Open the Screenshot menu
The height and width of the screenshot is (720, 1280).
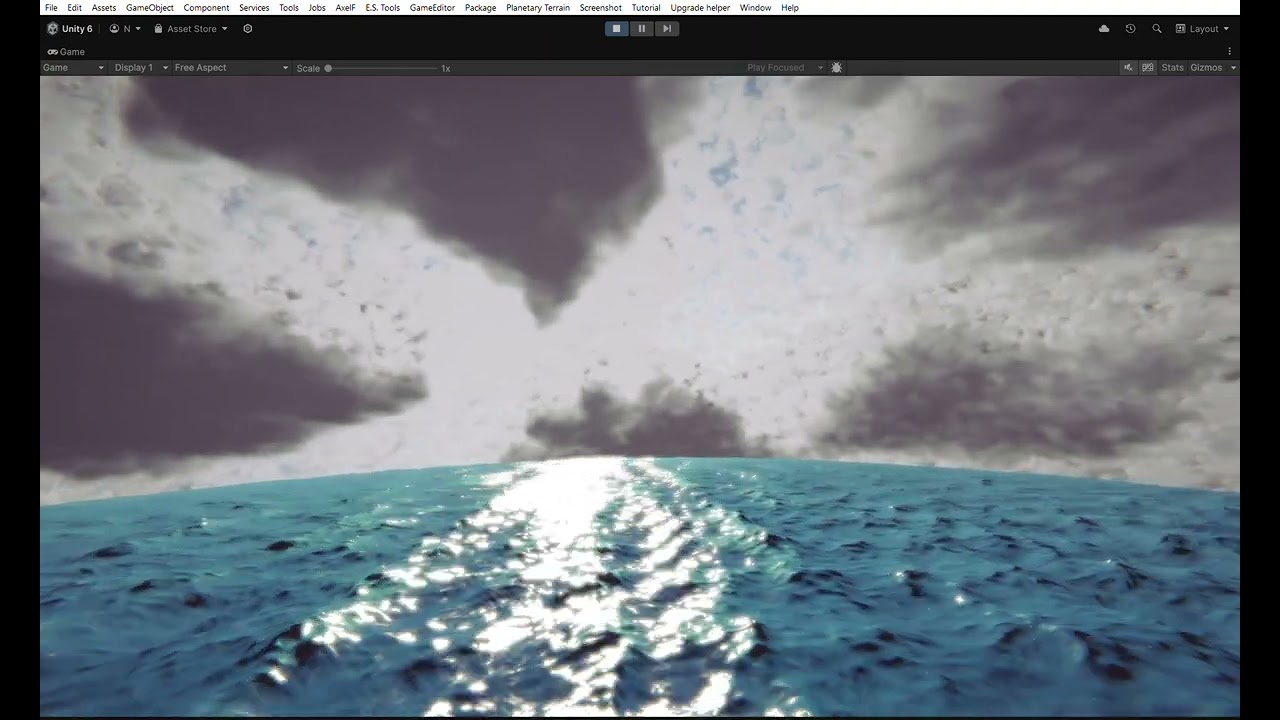tap(601, 7)
